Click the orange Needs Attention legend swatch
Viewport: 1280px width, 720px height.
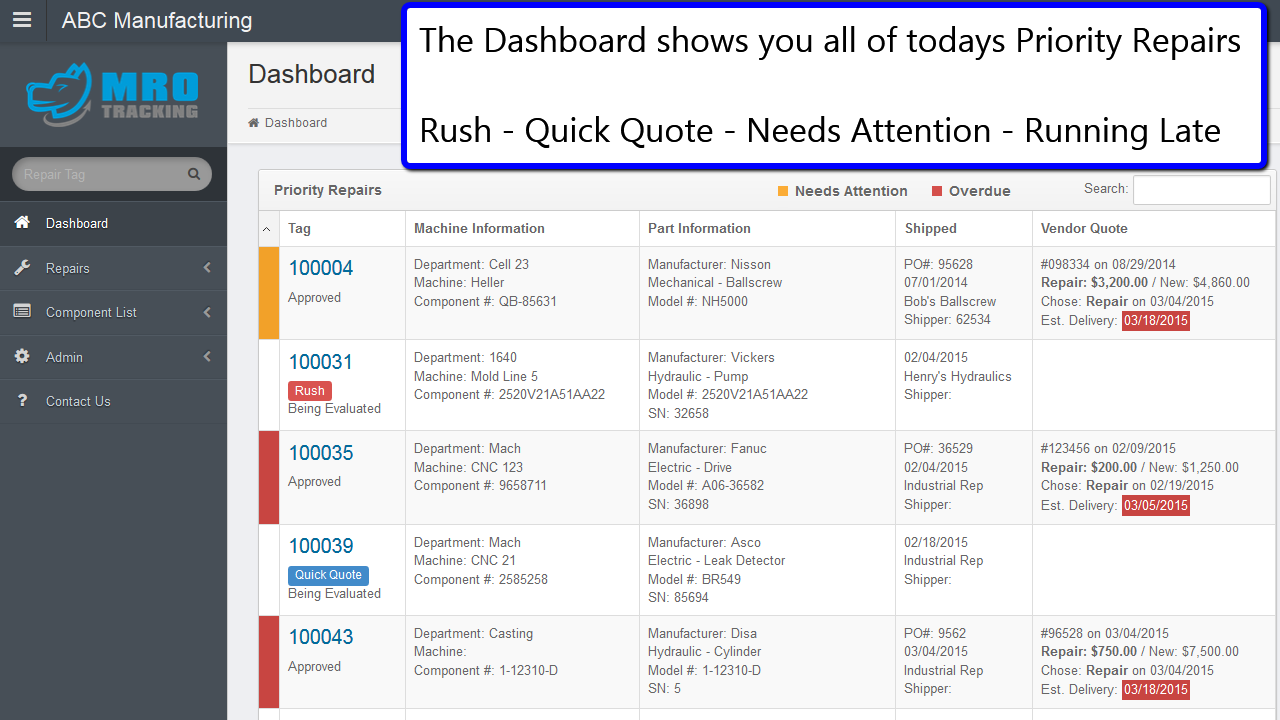click(x=783, y=191)
